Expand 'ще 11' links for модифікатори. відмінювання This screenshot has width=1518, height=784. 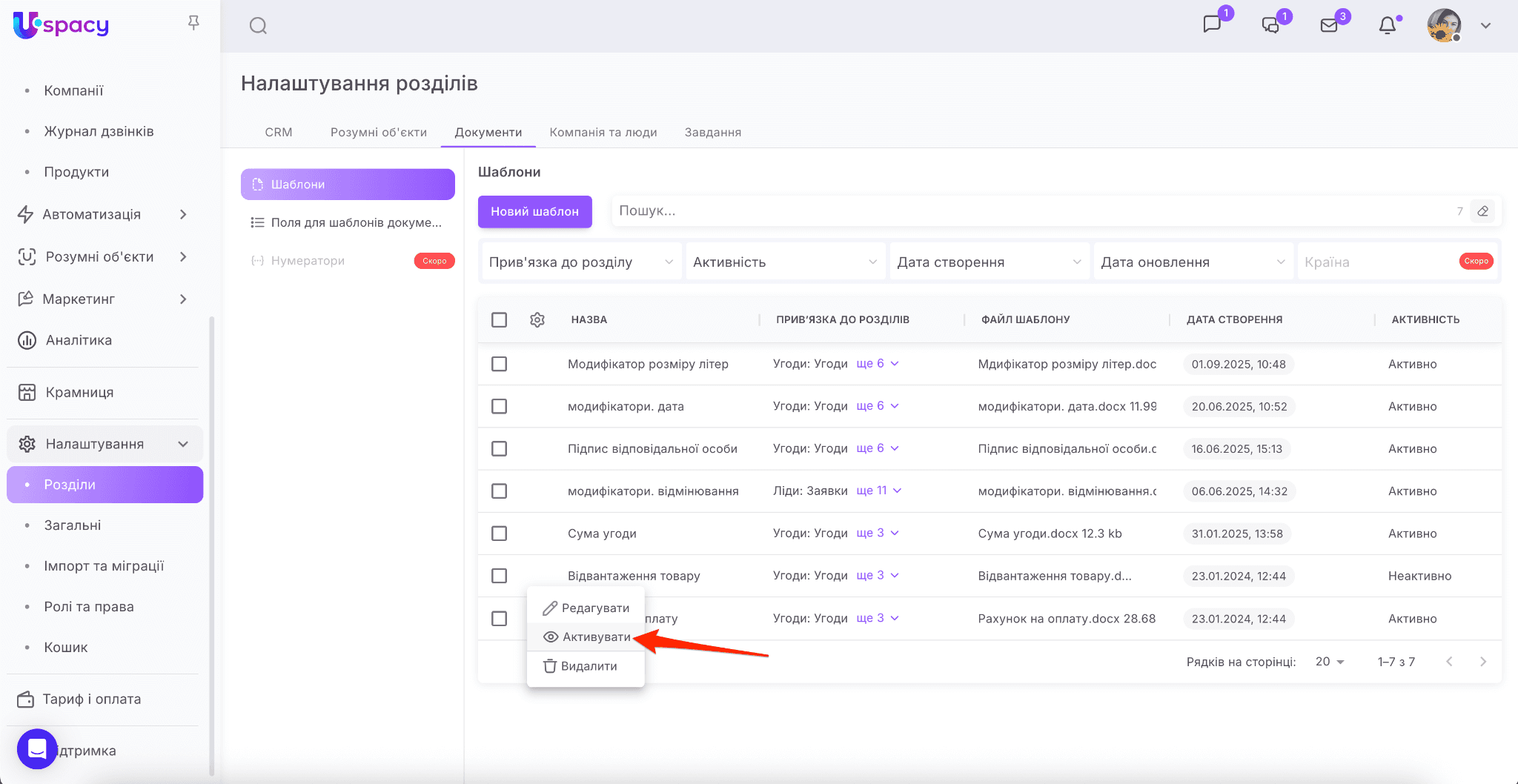tap(878, 491)
